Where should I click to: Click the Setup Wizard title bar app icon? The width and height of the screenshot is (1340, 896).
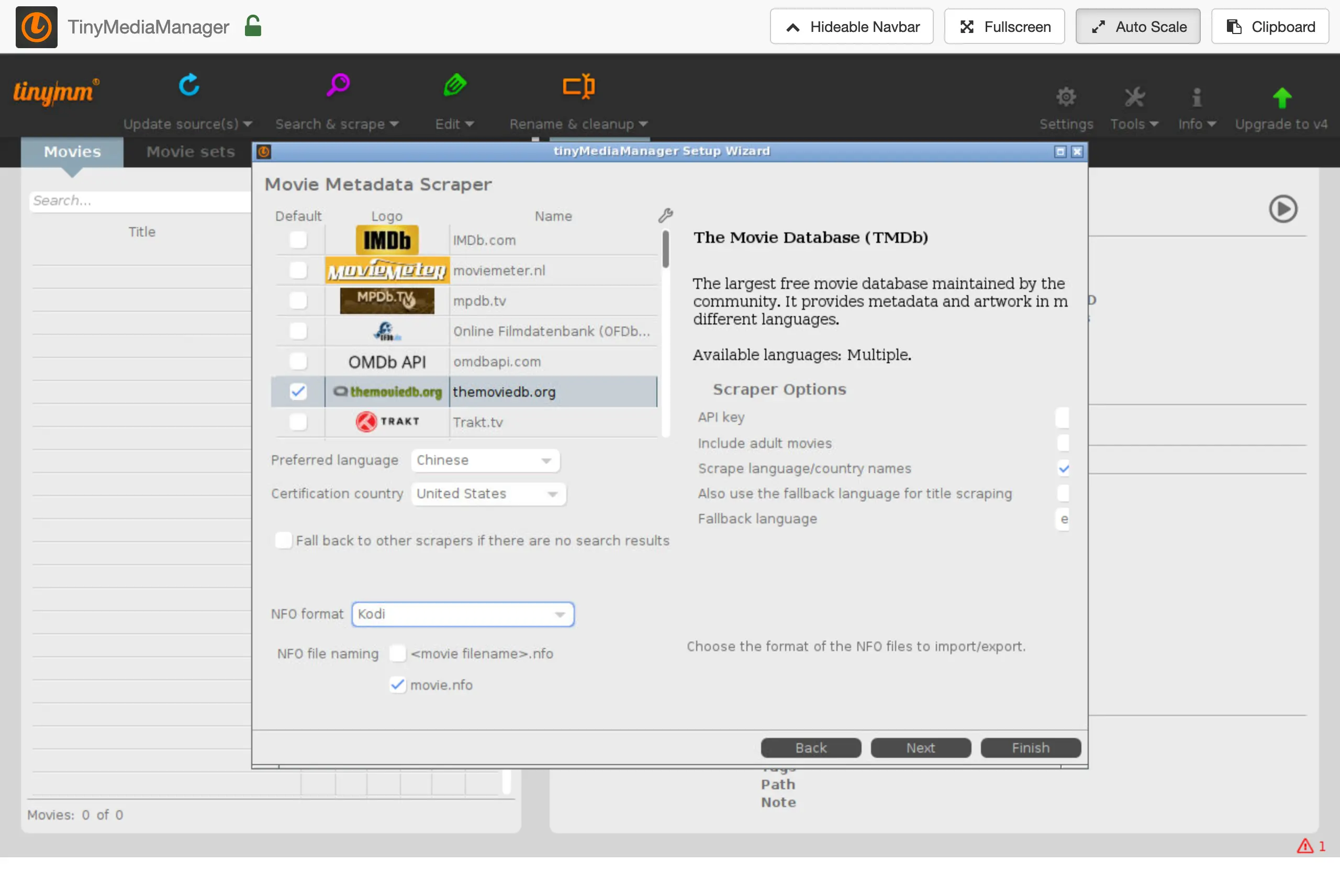click(263, 151)
